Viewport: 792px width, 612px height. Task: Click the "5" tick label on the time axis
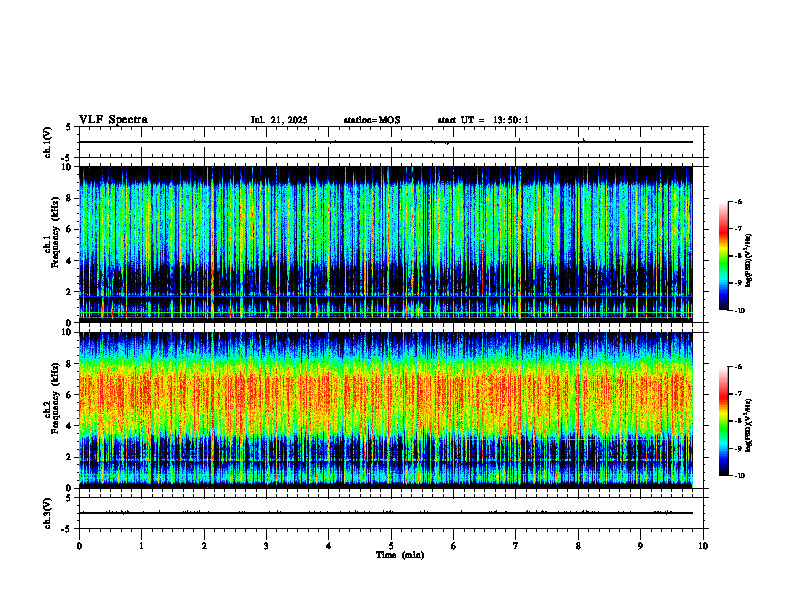(391, 546)
